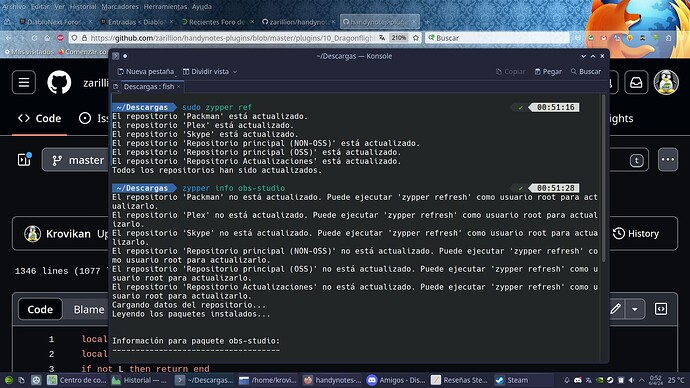Close the Descargas : fish Konsole tab

coord(178,87)
